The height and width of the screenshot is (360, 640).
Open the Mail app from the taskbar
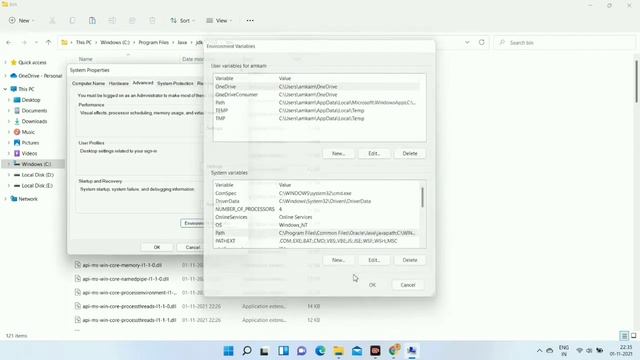[x=357, y=351]
